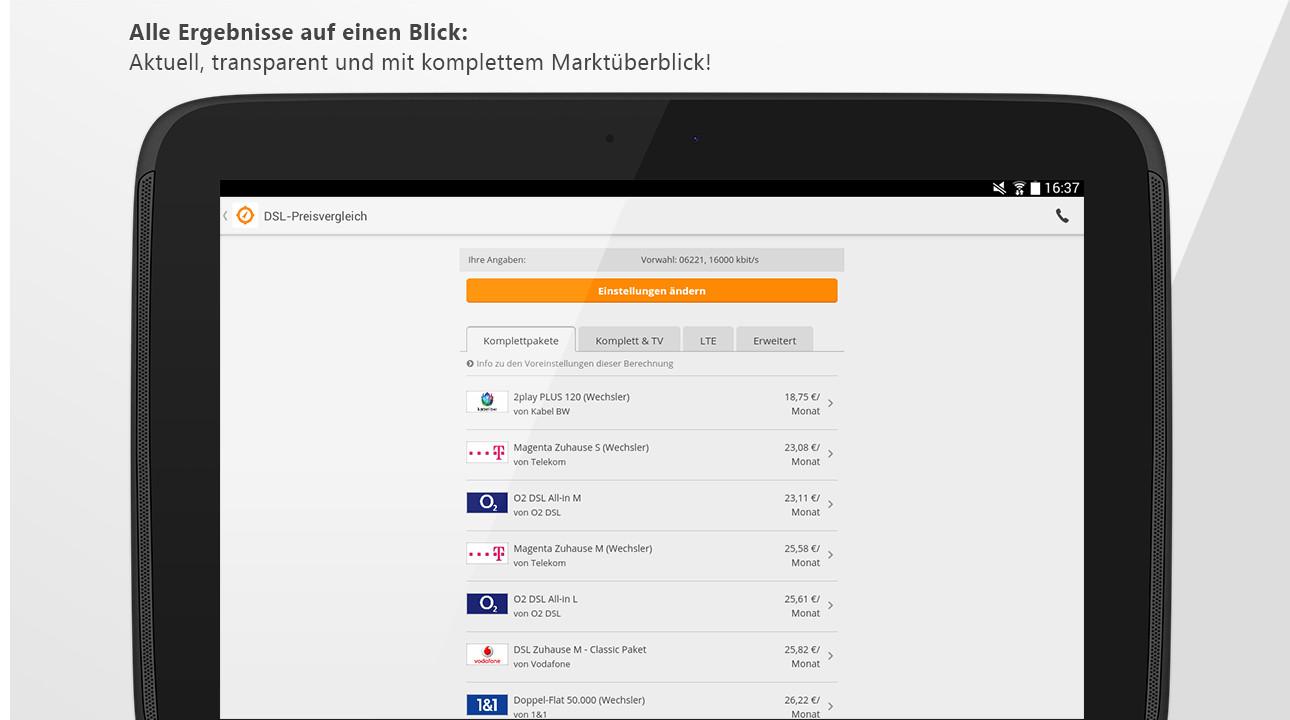The width and height of the screenshot is (1290, 720).
Task: Select O2 DSL All-in L tariff name
Action: [x=546, y=599]
